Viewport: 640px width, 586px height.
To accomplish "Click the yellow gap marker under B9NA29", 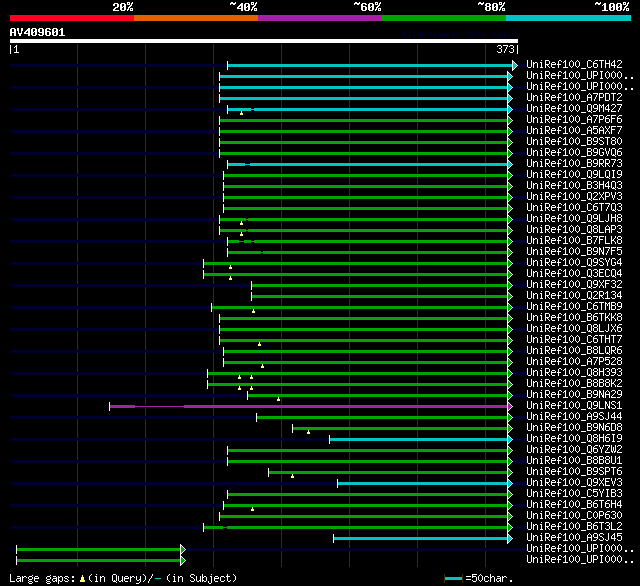I will pyautogui.click(x=278, y=399).
